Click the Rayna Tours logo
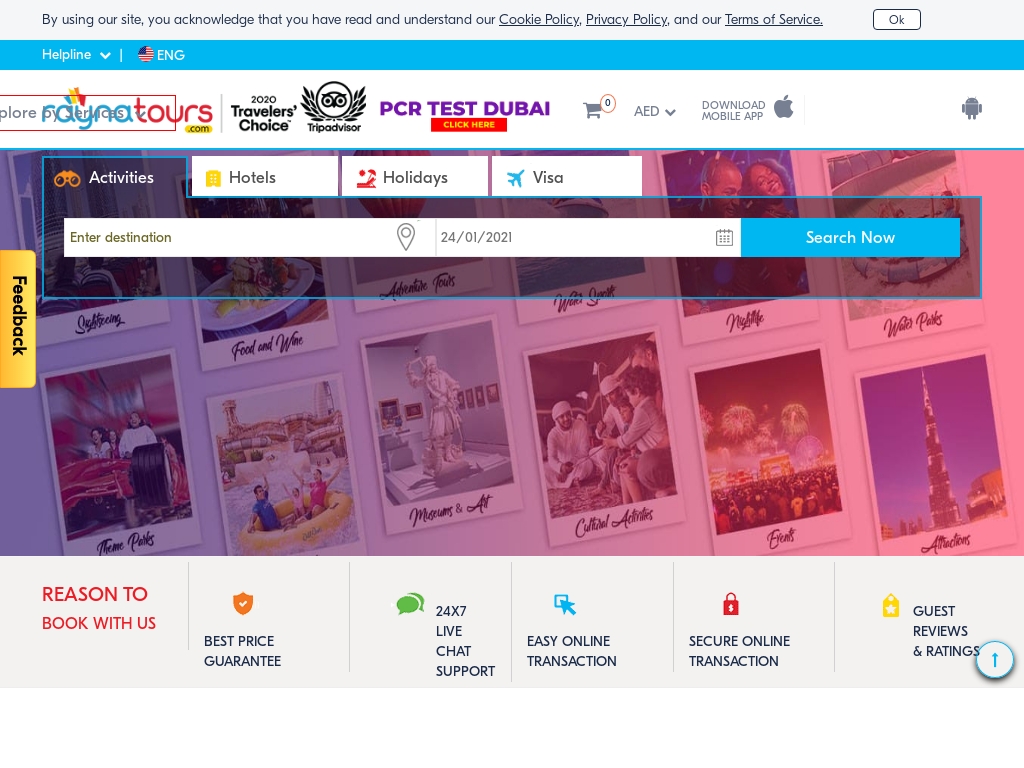This screenshot has height=768, width=1024. point(127,110)
